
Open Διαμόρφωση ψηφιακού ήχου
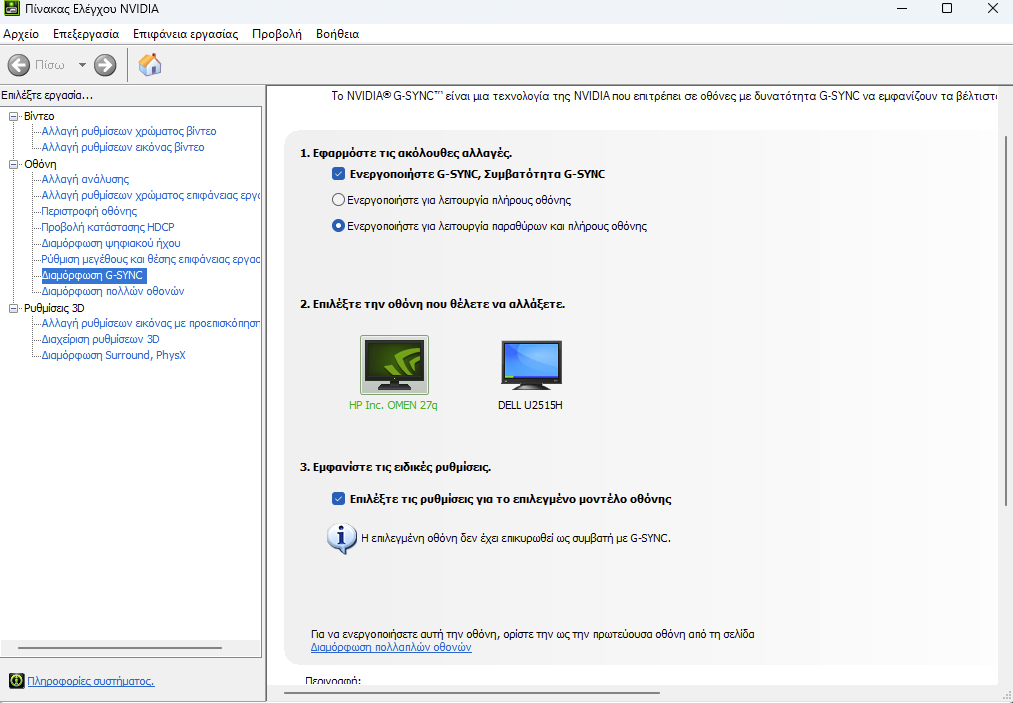click(111, 243)
